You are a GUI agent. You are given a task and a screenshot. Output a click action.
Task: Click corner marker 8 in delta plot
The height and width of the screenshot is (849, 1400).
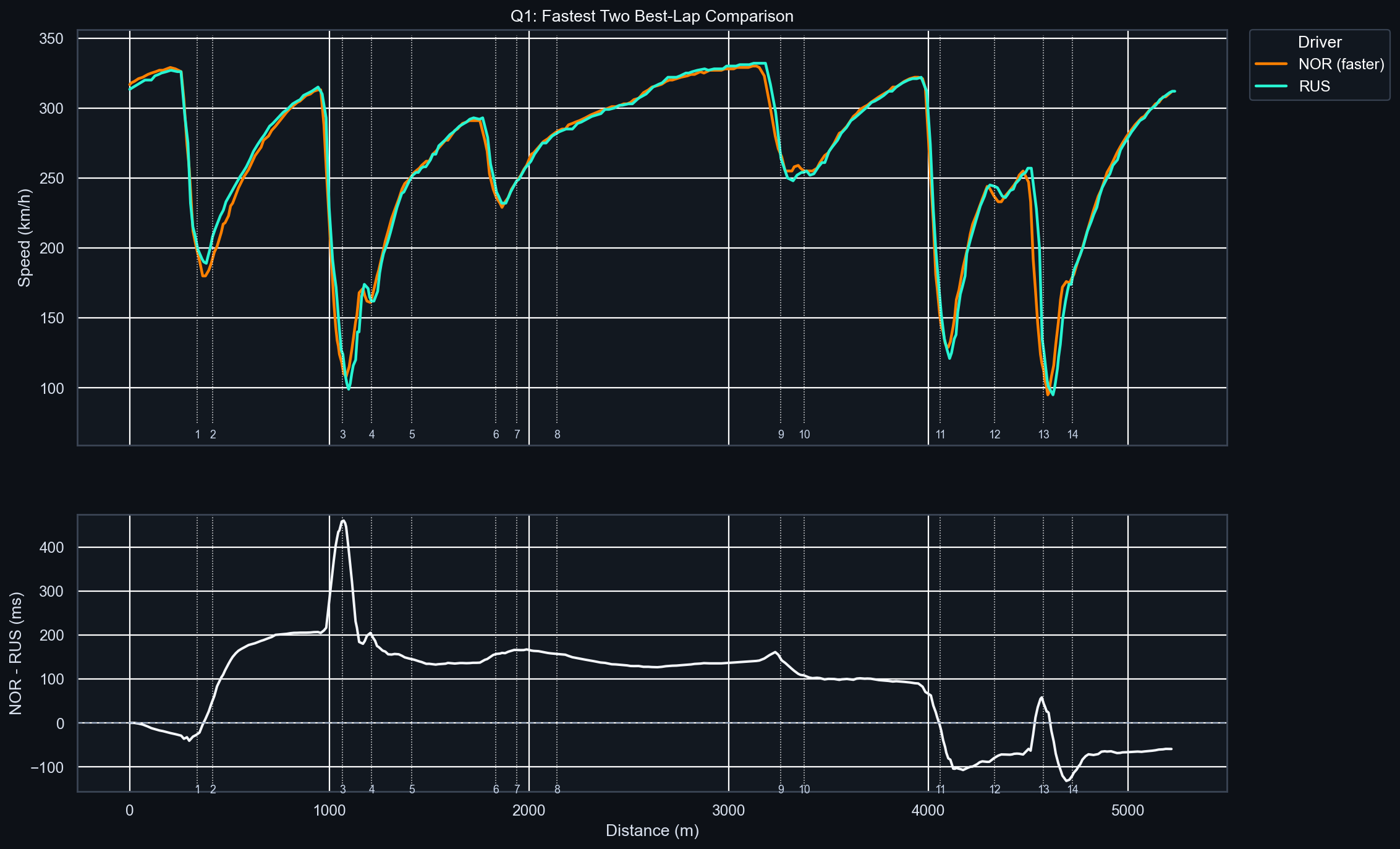[x=557, y=790]
